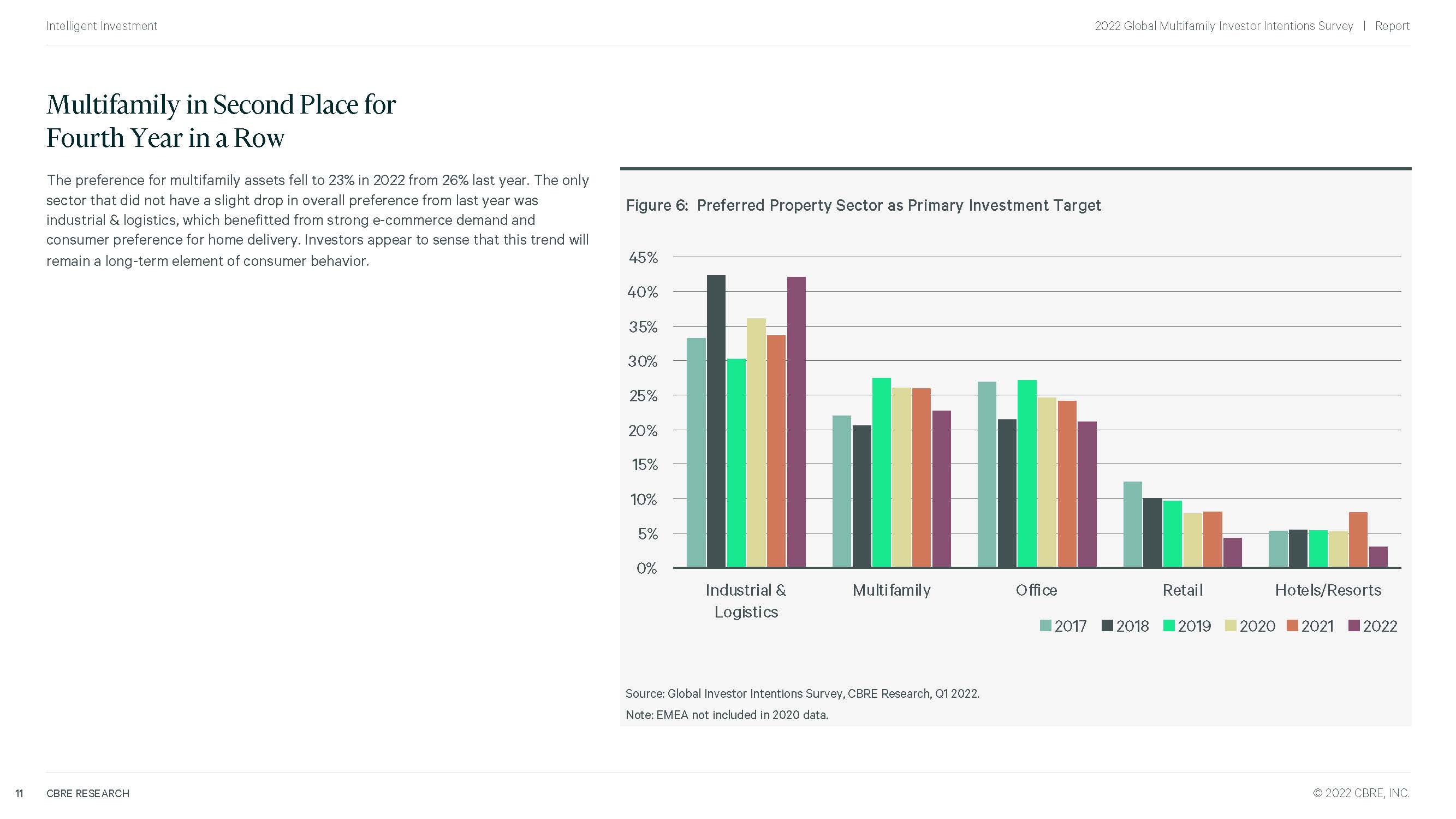The width and height of the screenshot is (1456, 819).
Task: Click the Source citation line below the chart
Action: pos(802,693)
